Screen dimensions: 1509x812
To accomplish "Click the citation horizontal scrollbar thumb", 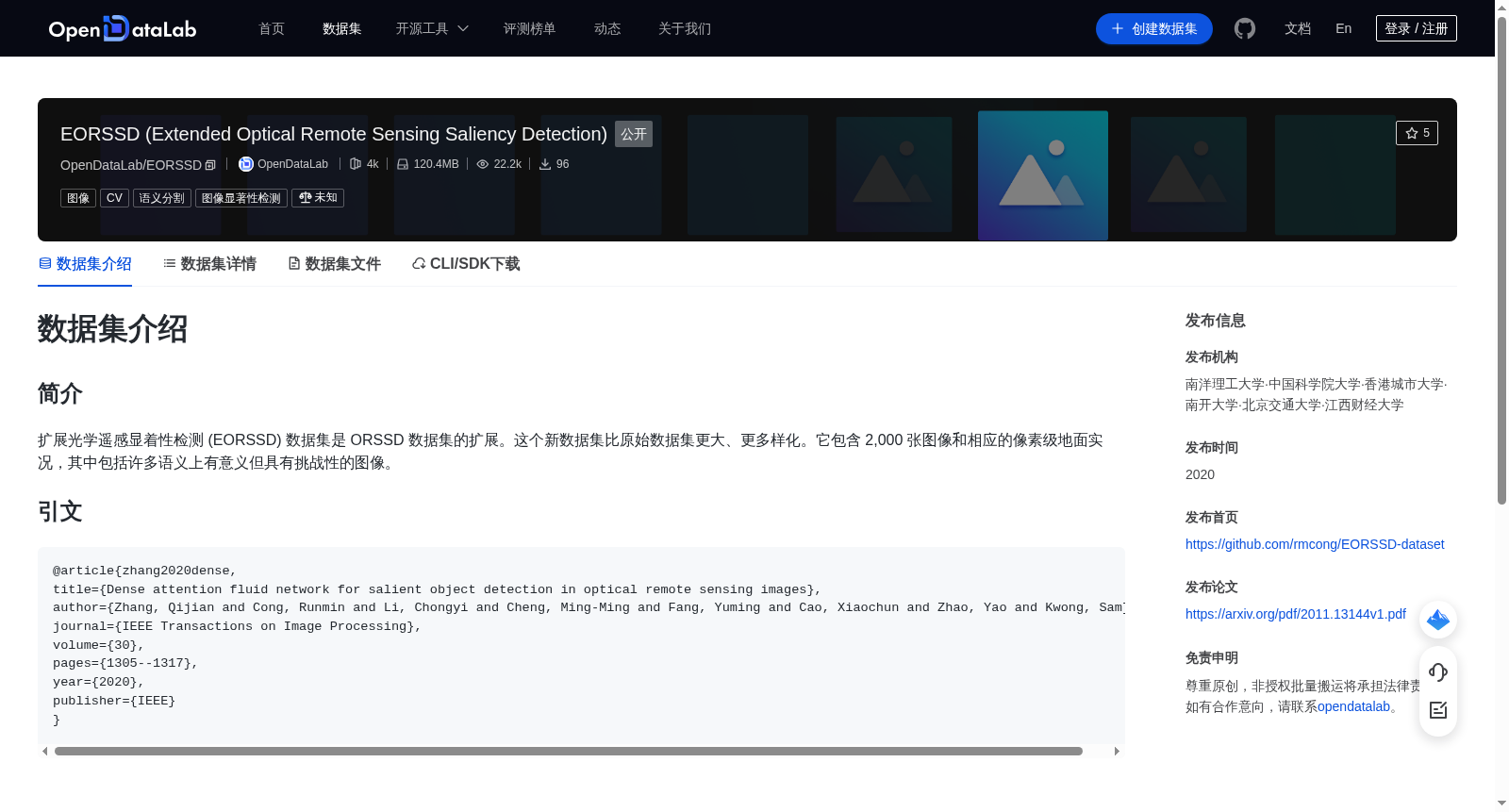I will click(569, 752).
